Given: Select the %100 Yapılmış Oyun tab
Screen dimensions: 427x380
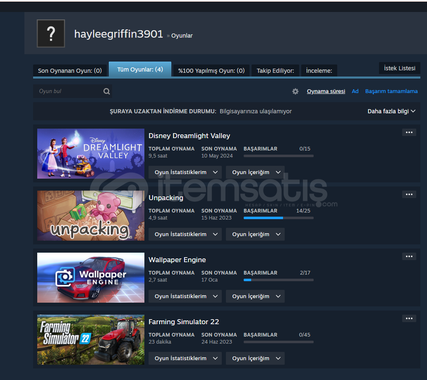Looking at the screenshot, I should pyautogui.click(x=211, y=71).
